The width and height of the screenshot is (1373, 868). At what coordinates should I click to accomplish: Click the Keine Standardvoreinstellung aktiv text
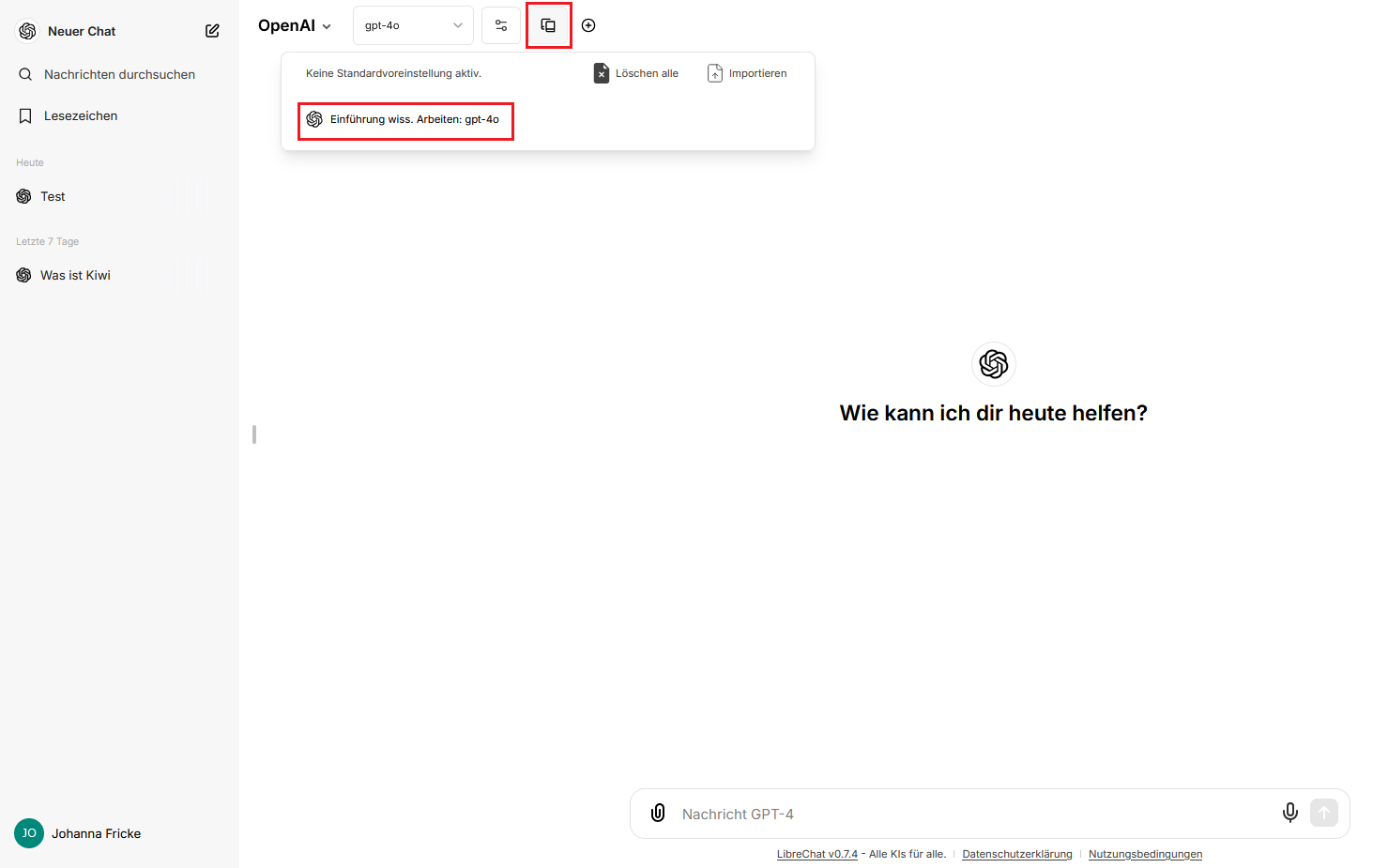(393, 73)
